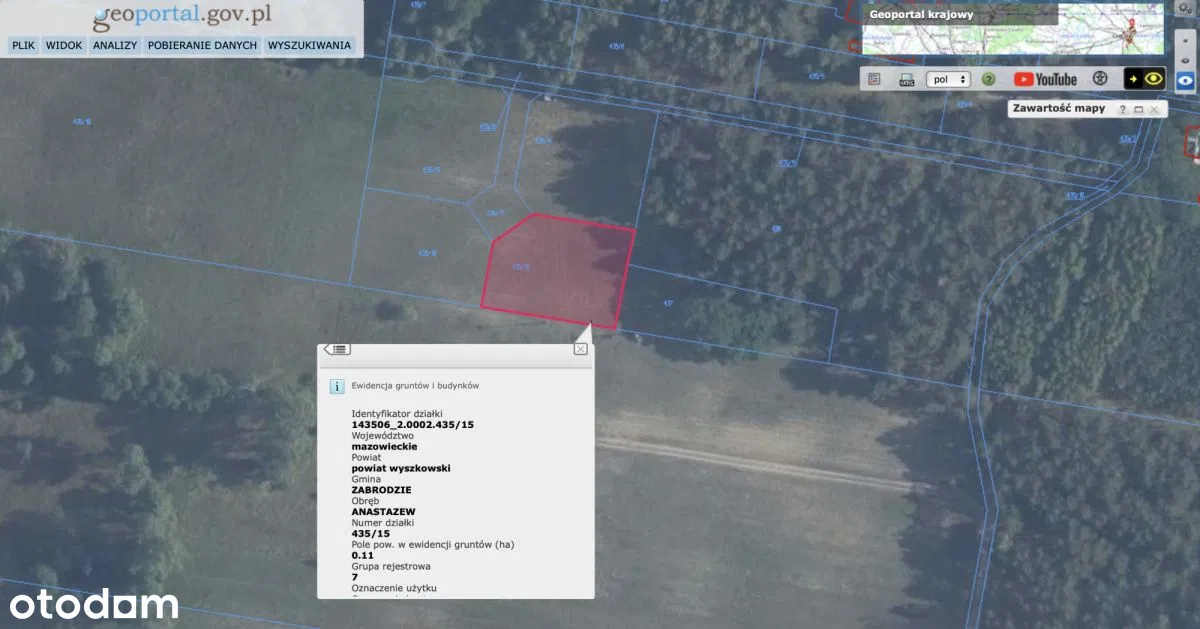The height and width of the screenshot is (629, 1200).
Task: Open the map legend icon in toolbar
Action: point(874,79)
